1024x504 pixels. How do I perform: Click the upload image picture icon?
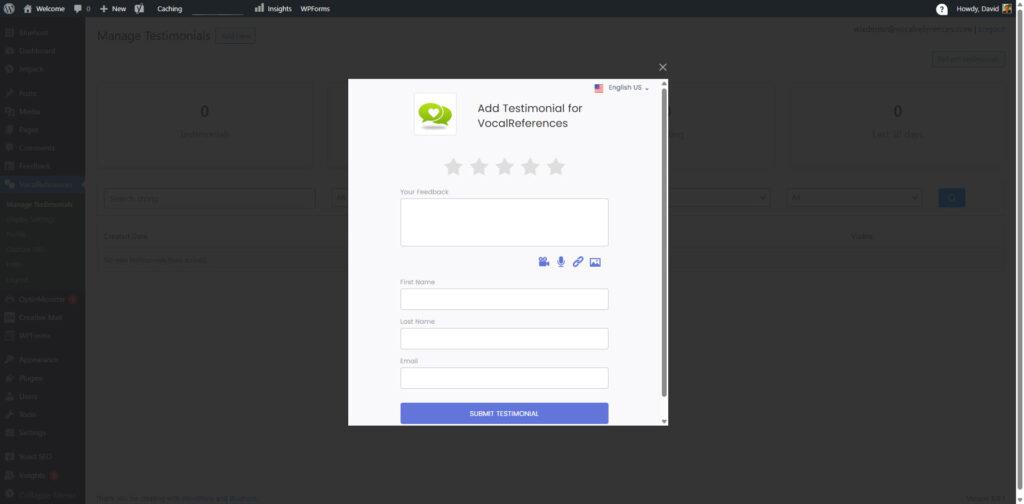click(x=595, y=262)
